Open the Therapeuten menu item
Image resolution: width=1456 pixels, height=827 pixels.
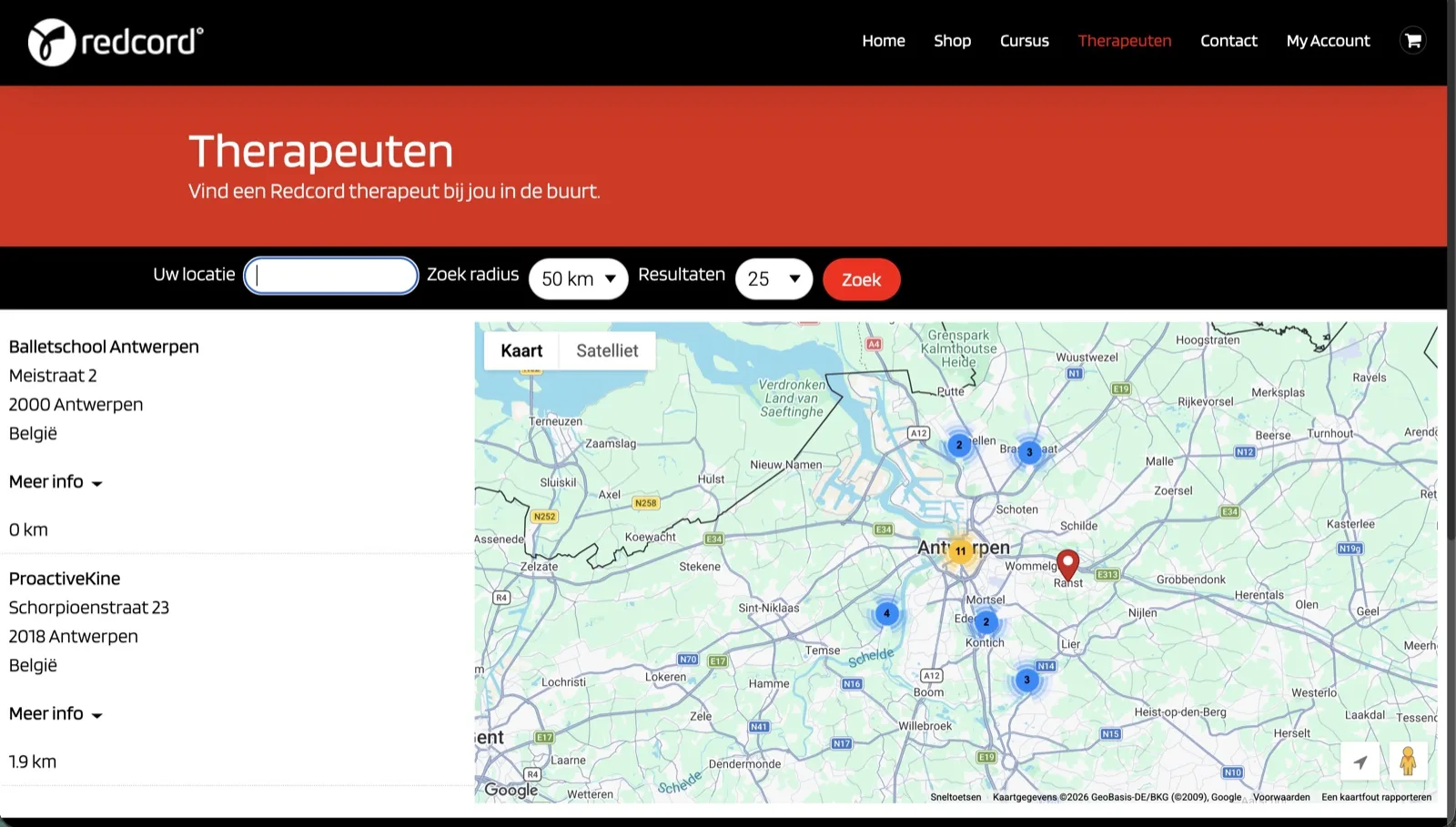[1125, 41]
